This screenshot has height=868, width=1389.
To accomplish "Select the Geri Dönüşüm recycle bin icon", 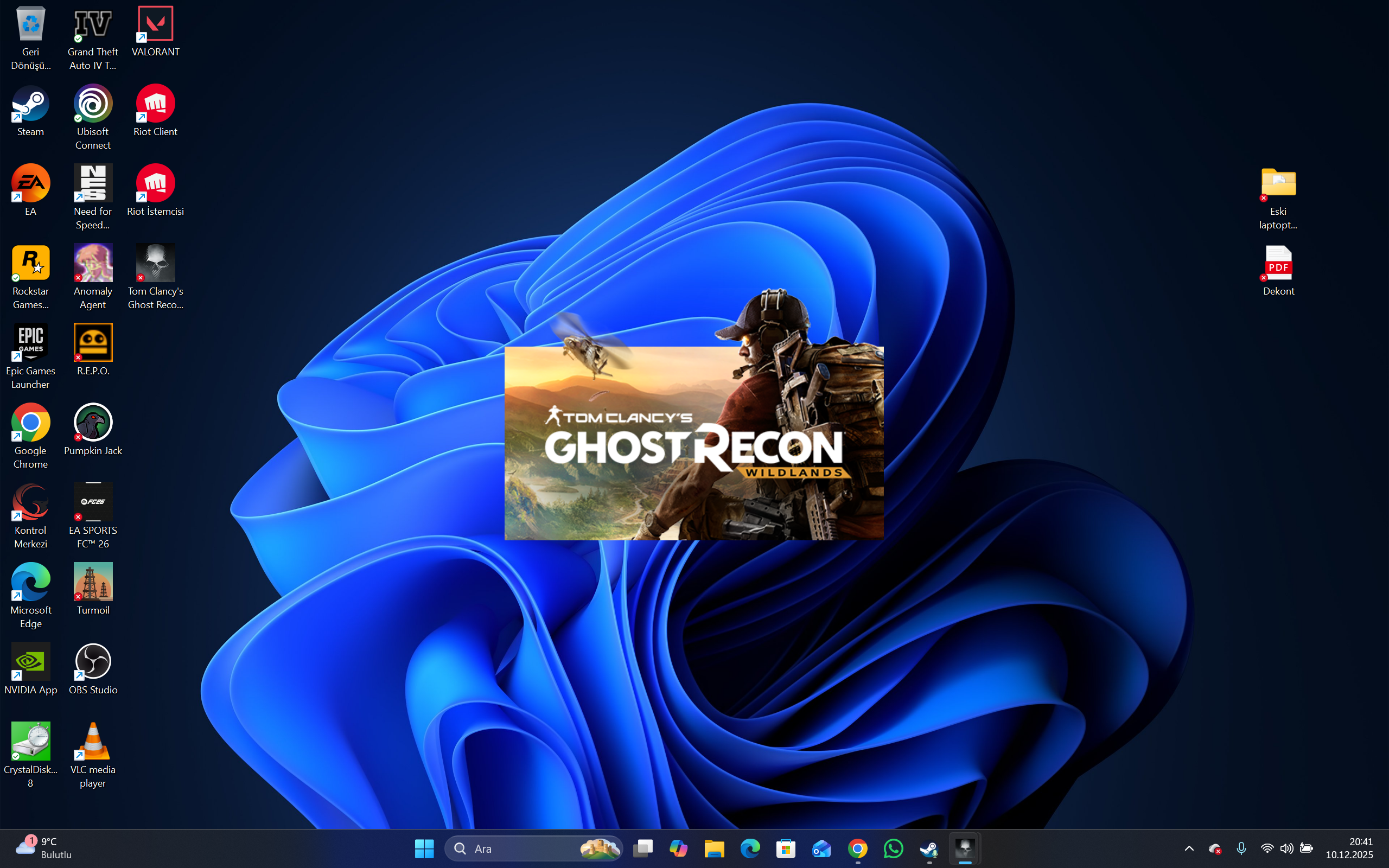I will pos(30,38).
